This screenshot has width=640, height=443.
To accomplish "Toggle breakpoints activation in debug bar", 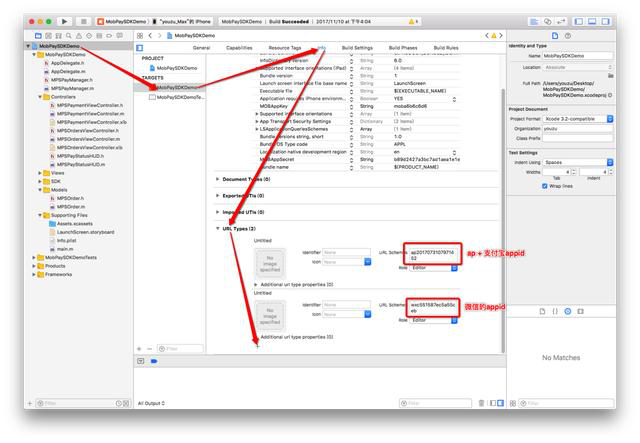I will (x=154, y=361).
